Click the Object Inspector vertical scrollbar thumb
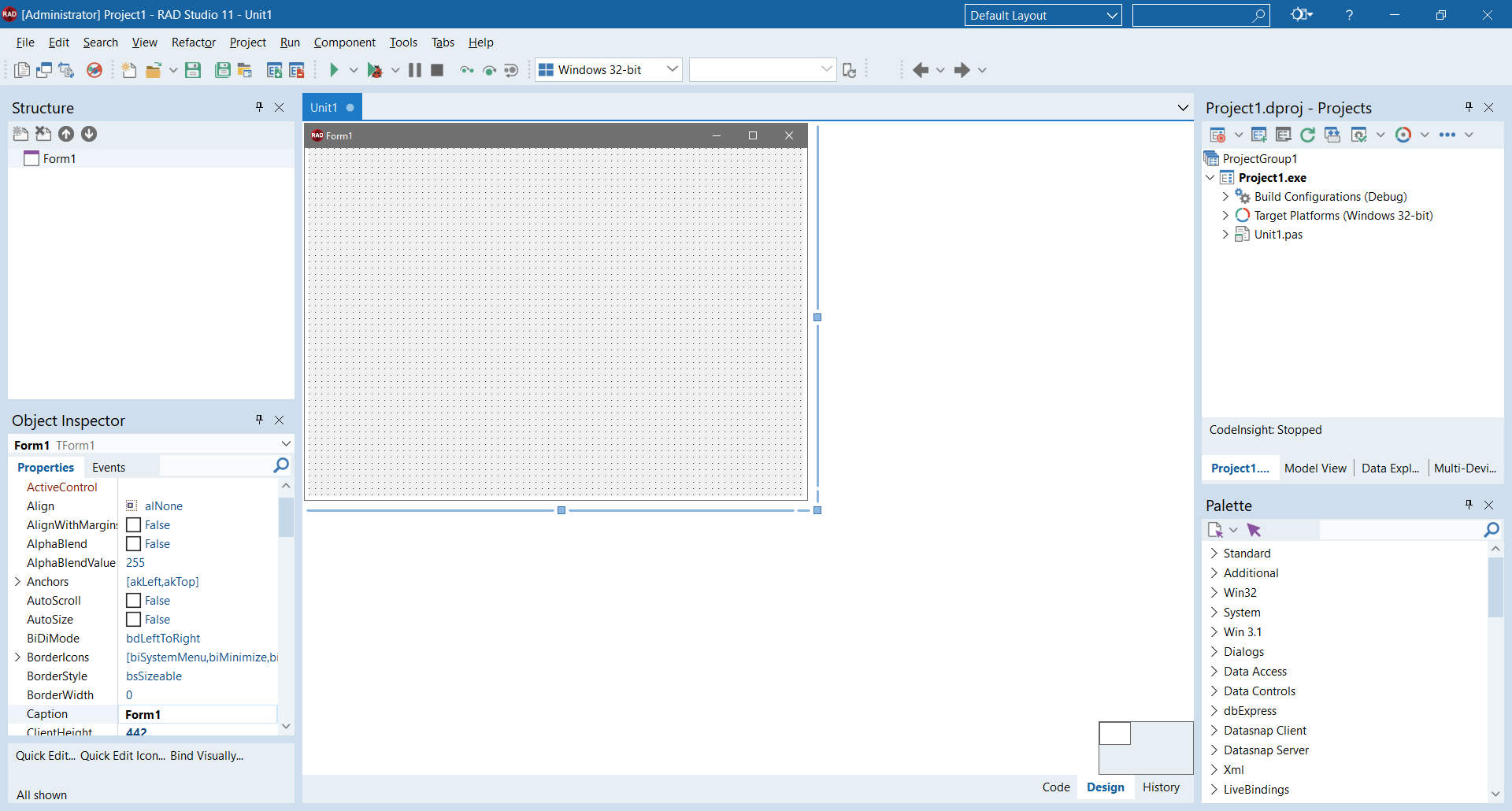Screen dimensions: 1512x811 tap(286, 517)
